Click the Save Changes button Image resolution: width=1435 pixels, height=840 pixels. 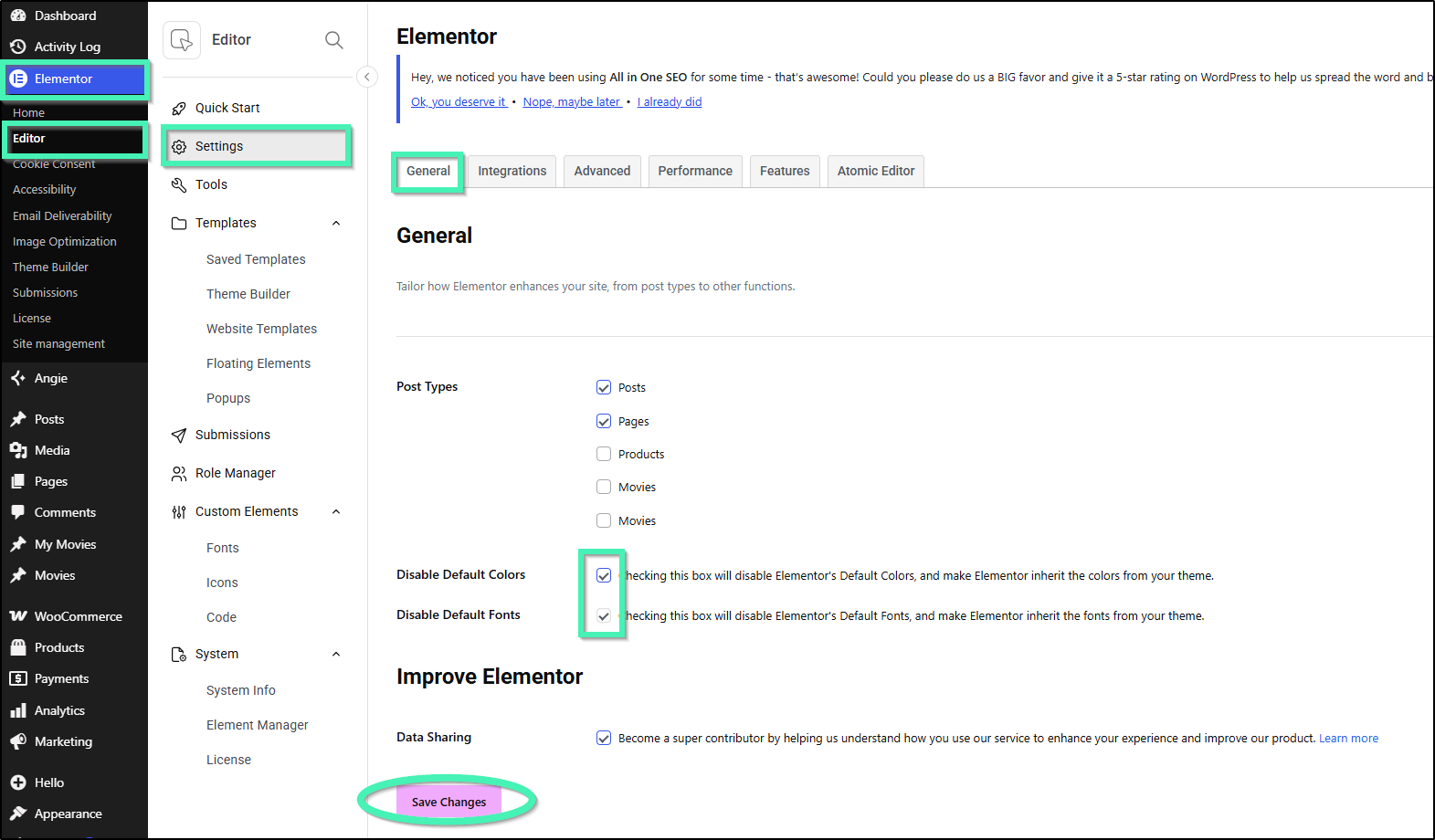[448, 803]
